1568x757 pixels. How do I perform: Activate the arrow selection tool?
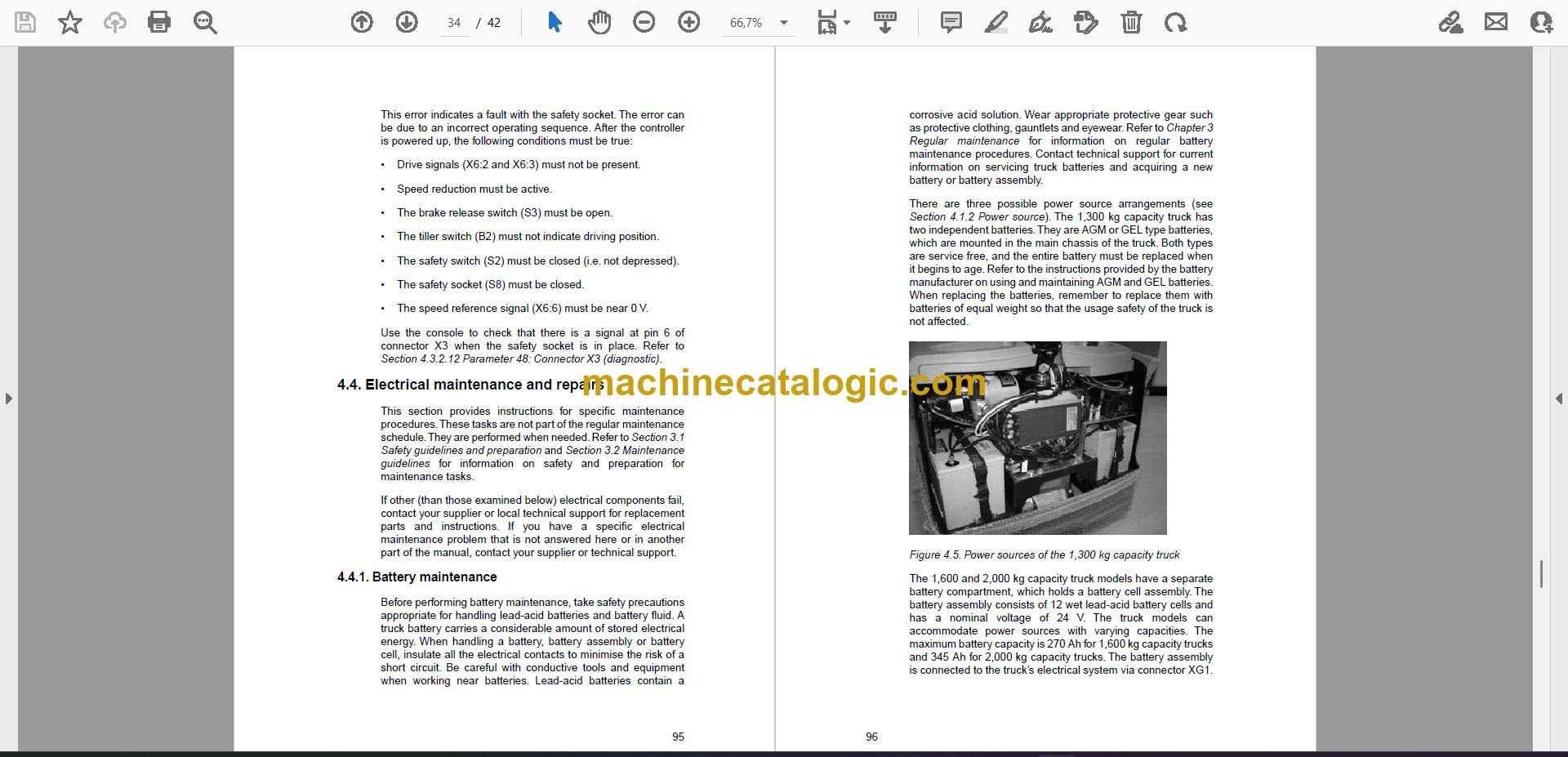(x=555, y=22)
